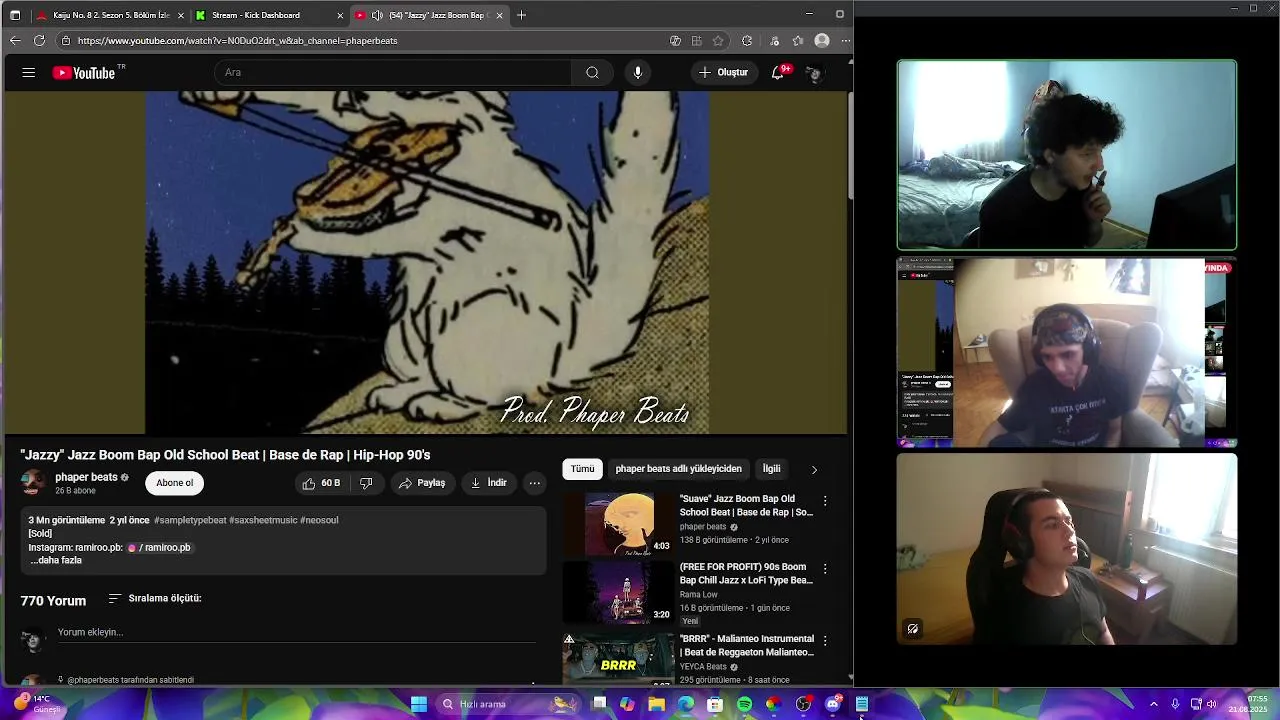Open options for "BRRR" Malianteo video

click(825, 640)
